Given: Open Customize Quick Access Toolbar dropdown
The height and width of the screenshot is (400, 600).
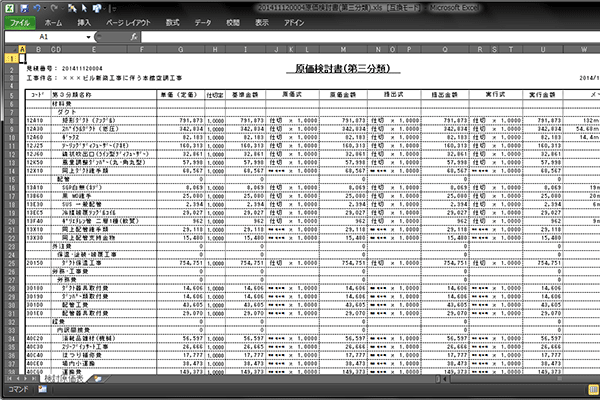Looking at the screenshot, I should (114, 8).
